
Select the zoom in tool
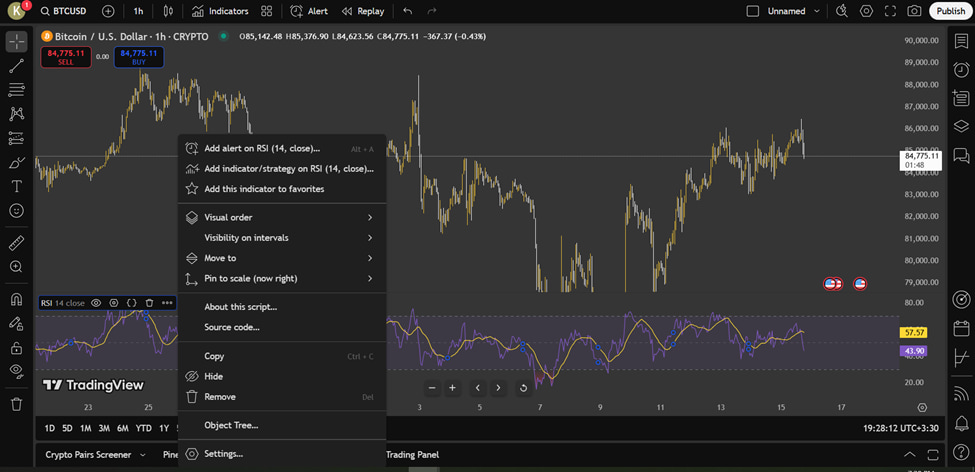click(x=17, y=267)
